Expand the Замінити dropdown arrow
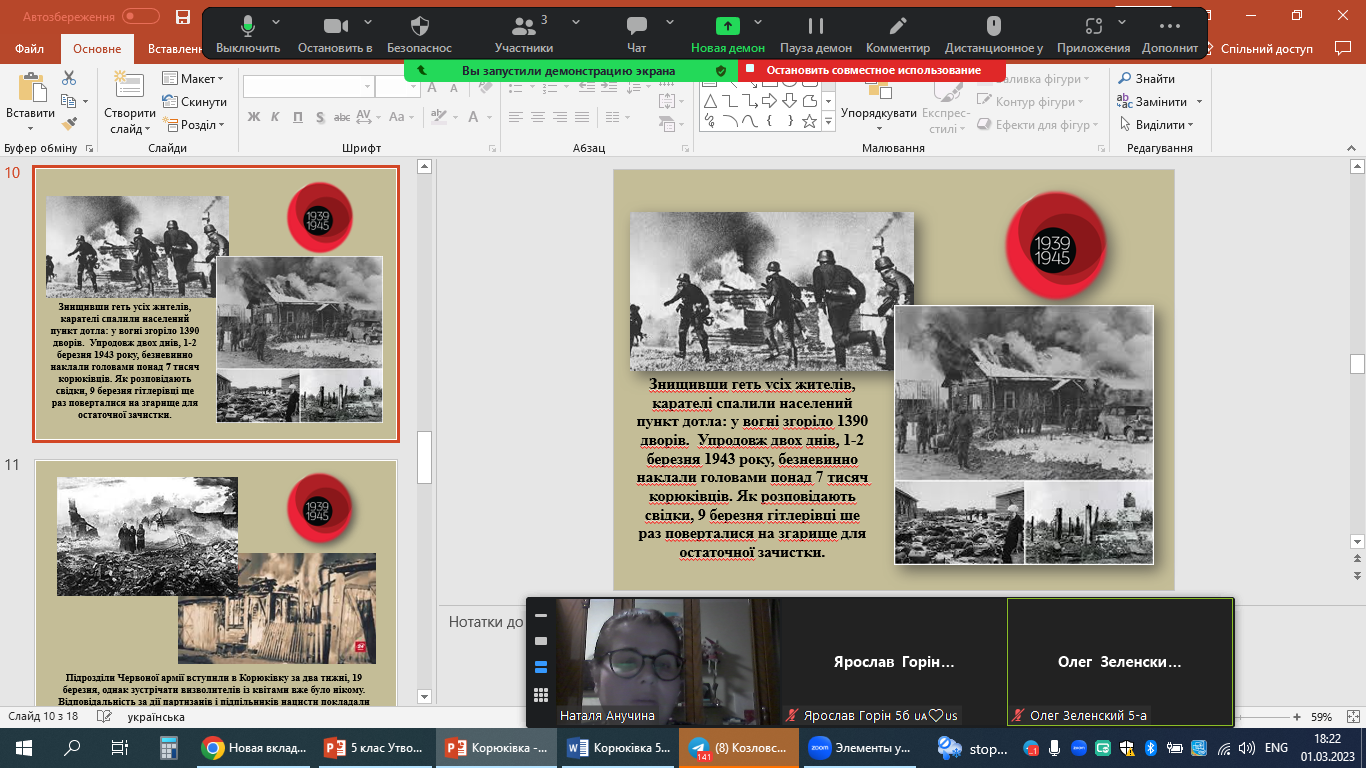This screenshot has height=768, width=1366. point(1199,102)
